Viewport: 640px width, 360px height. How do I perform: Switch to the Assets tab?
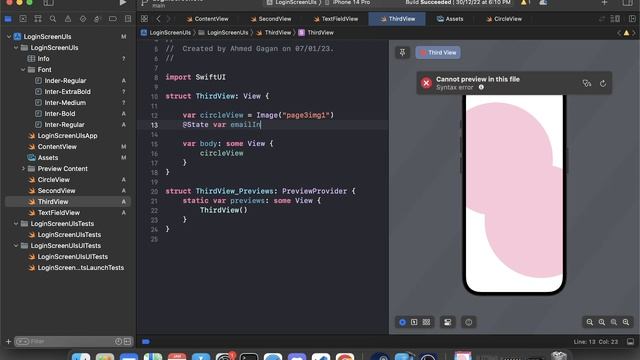[450, 19]
